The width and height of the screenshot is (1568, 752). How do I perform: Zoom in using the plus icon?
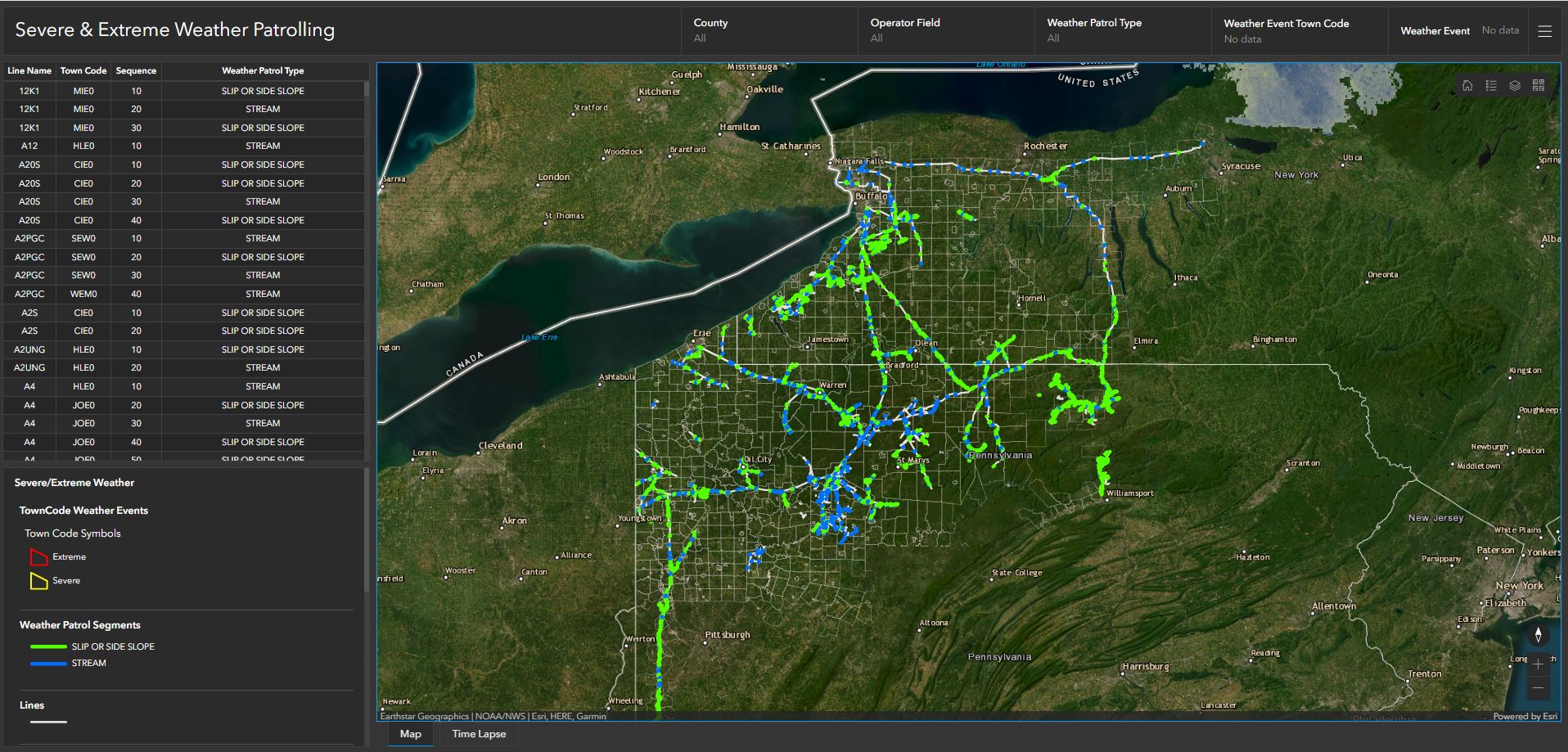click(1539, 664)
